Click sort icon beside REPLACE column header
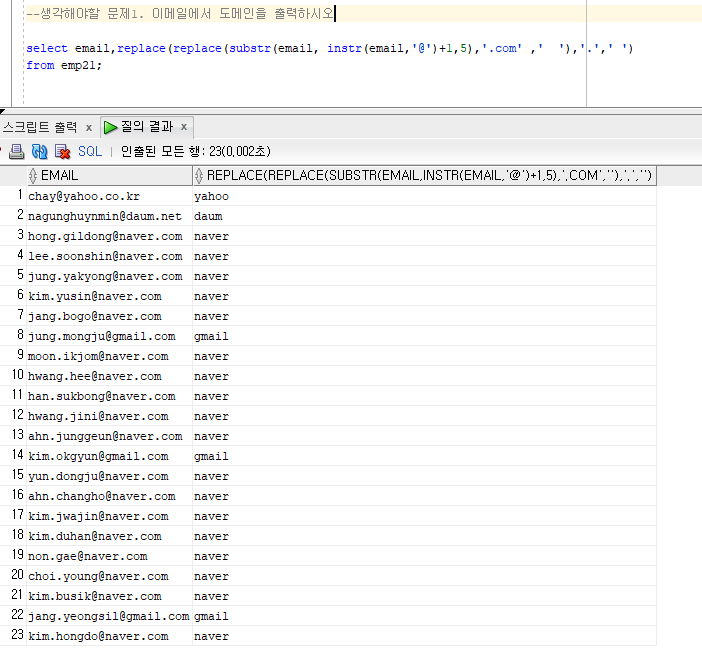The height and width of the screenshot is (671, 702). click(x=199, y=176)
